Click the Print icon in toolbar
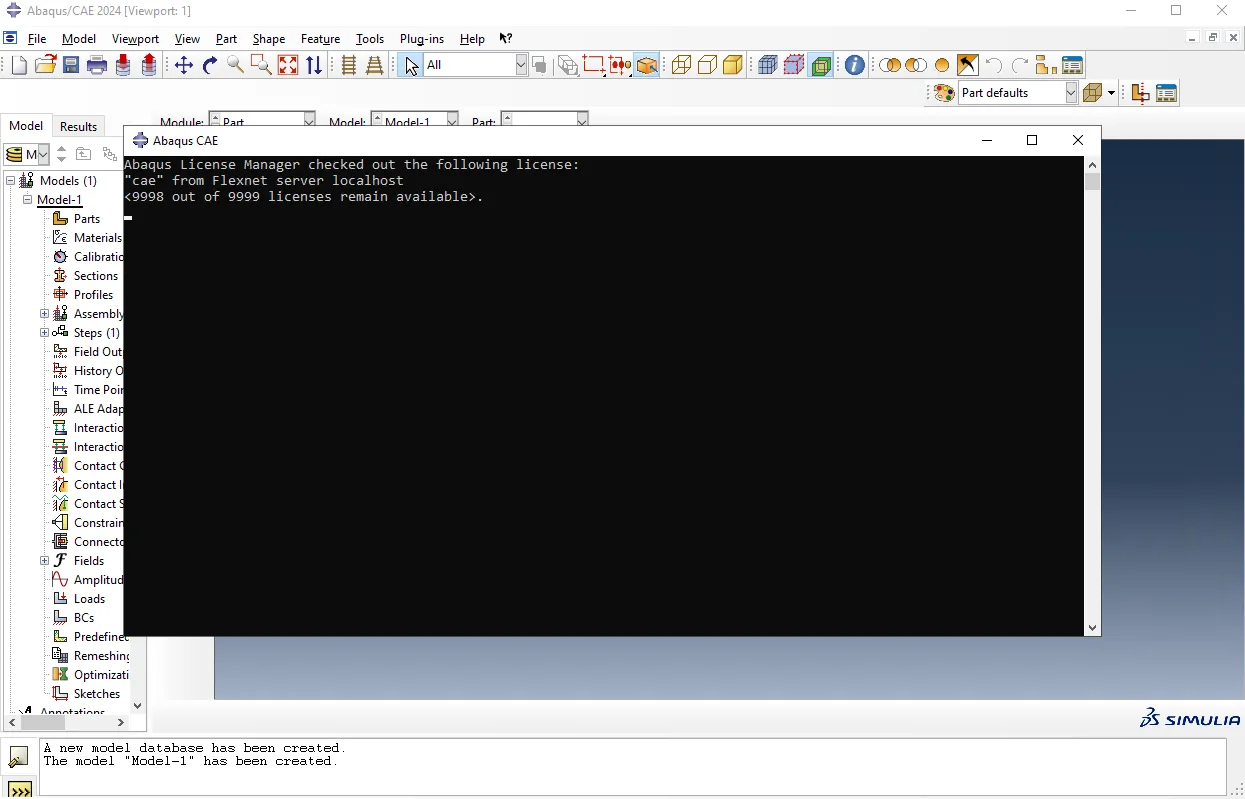 [x=97, y=65]
